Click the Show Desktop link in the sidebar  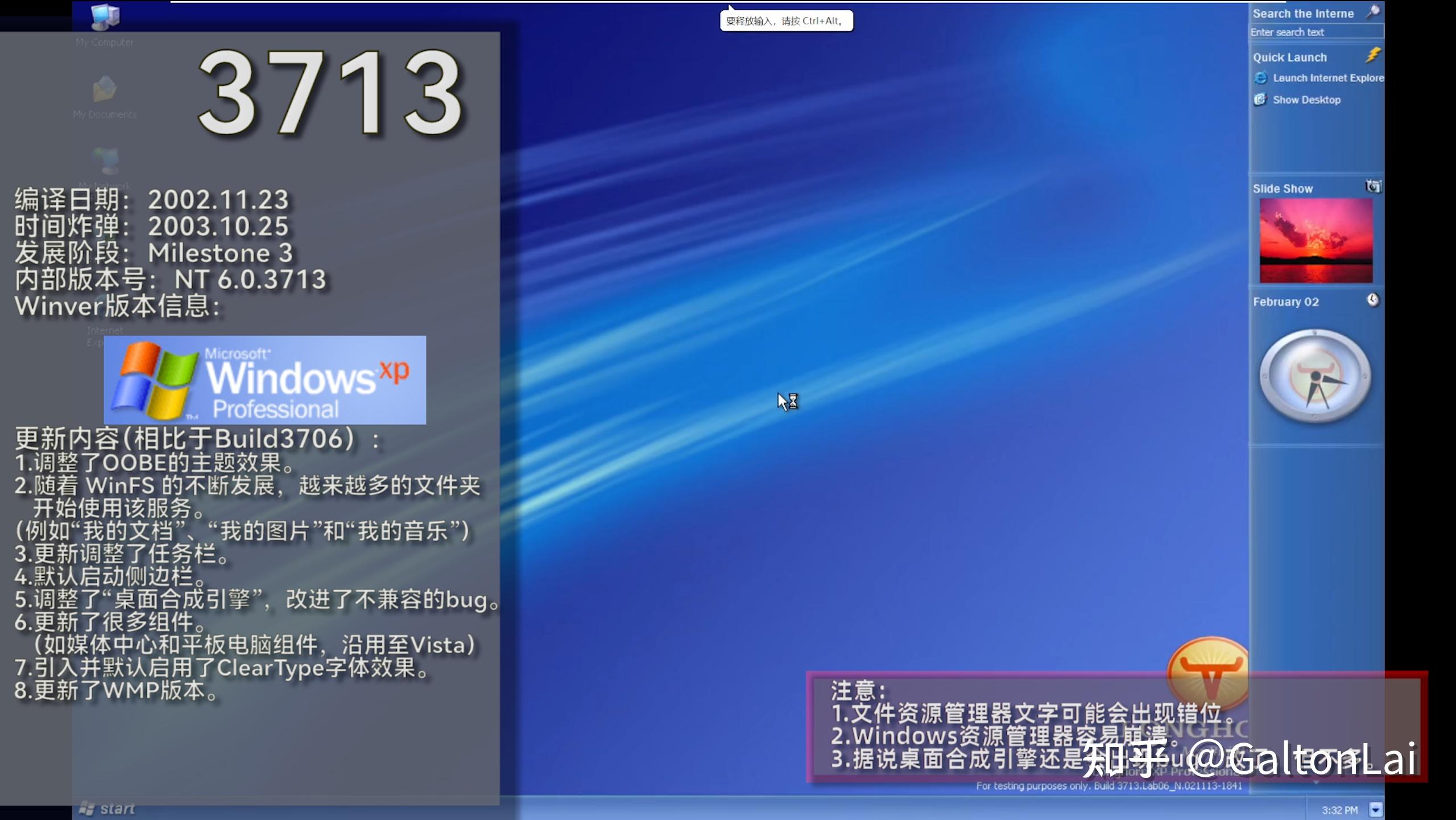[1297, 100]
